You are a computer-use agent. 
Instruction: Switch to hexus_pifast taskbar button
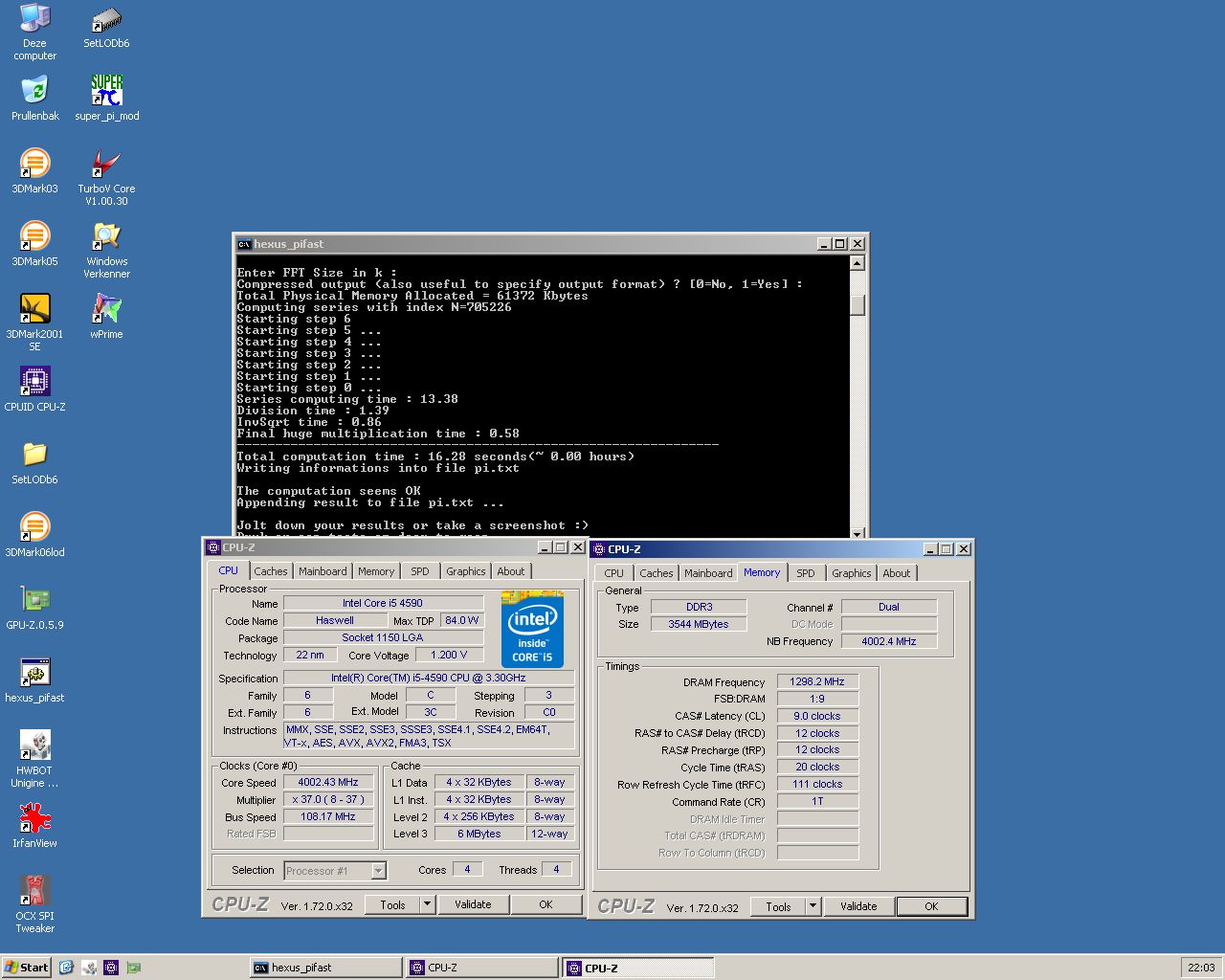coord(325,968)
